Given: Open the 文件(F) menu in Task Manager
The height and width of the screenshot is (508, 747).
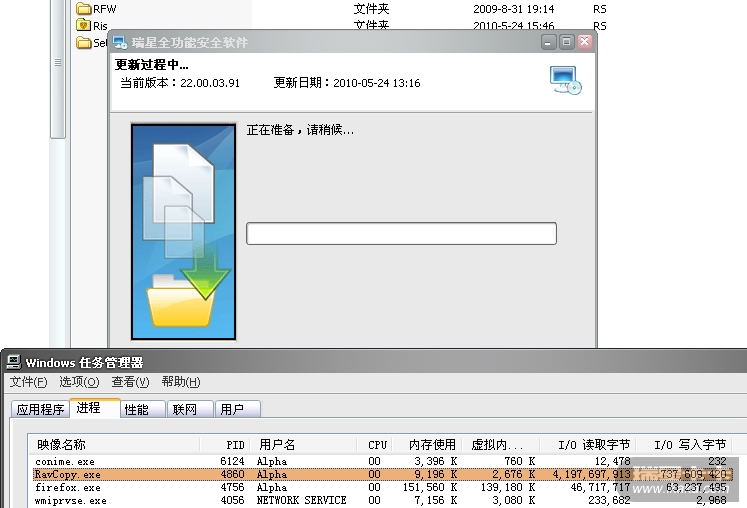Looking at the screenshot, I should [29, 382].
